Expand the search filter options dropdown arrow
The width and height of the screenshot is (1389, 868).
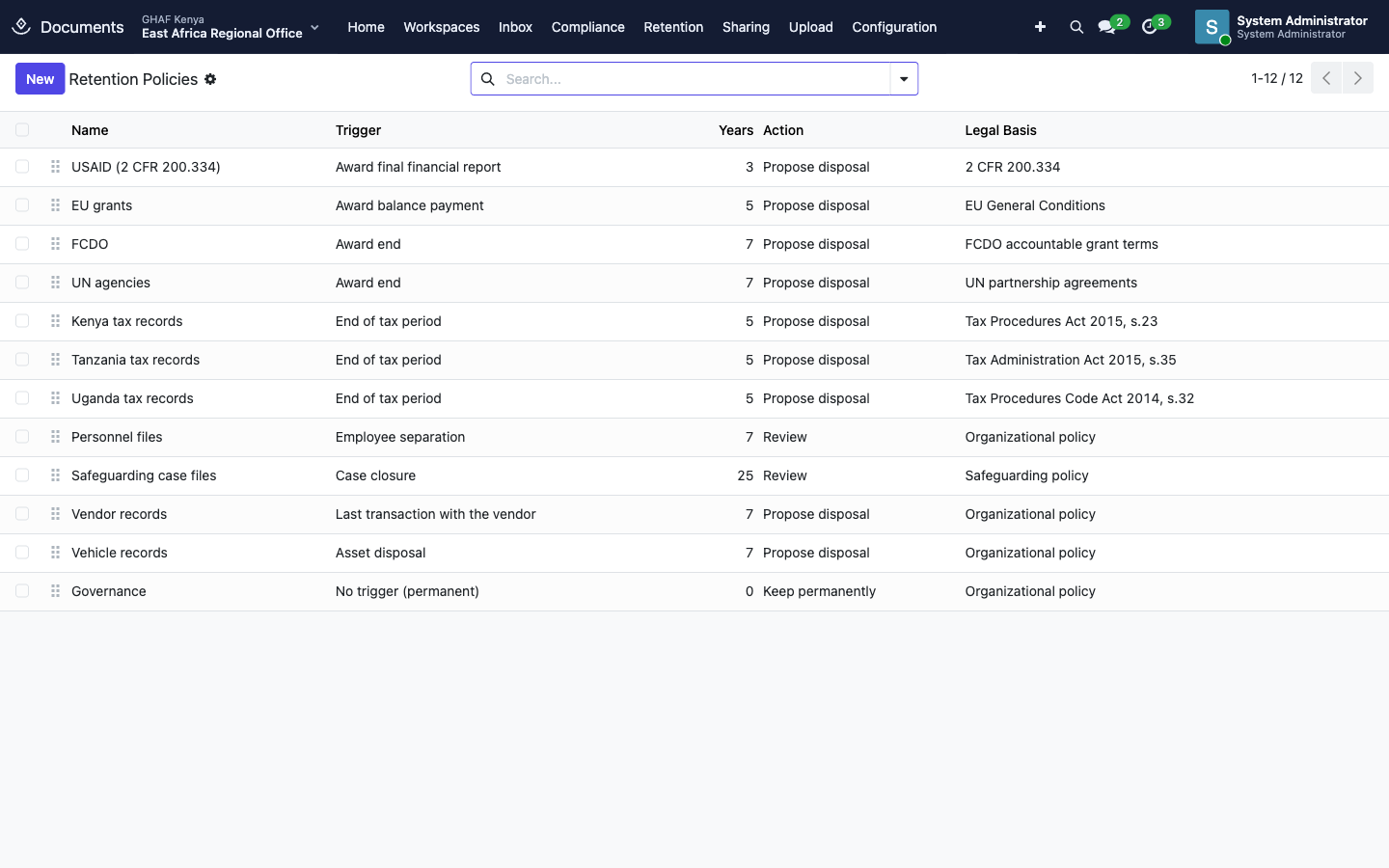[x=904, y=79]
